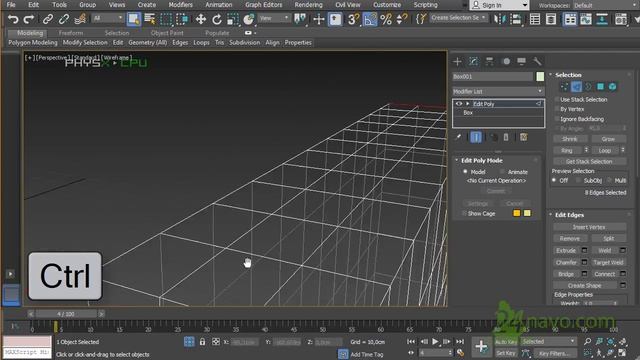This screenshot has height=360, width=640.
Task: Enable the Use Stack Selection checkbox
Action: [557, 99]
